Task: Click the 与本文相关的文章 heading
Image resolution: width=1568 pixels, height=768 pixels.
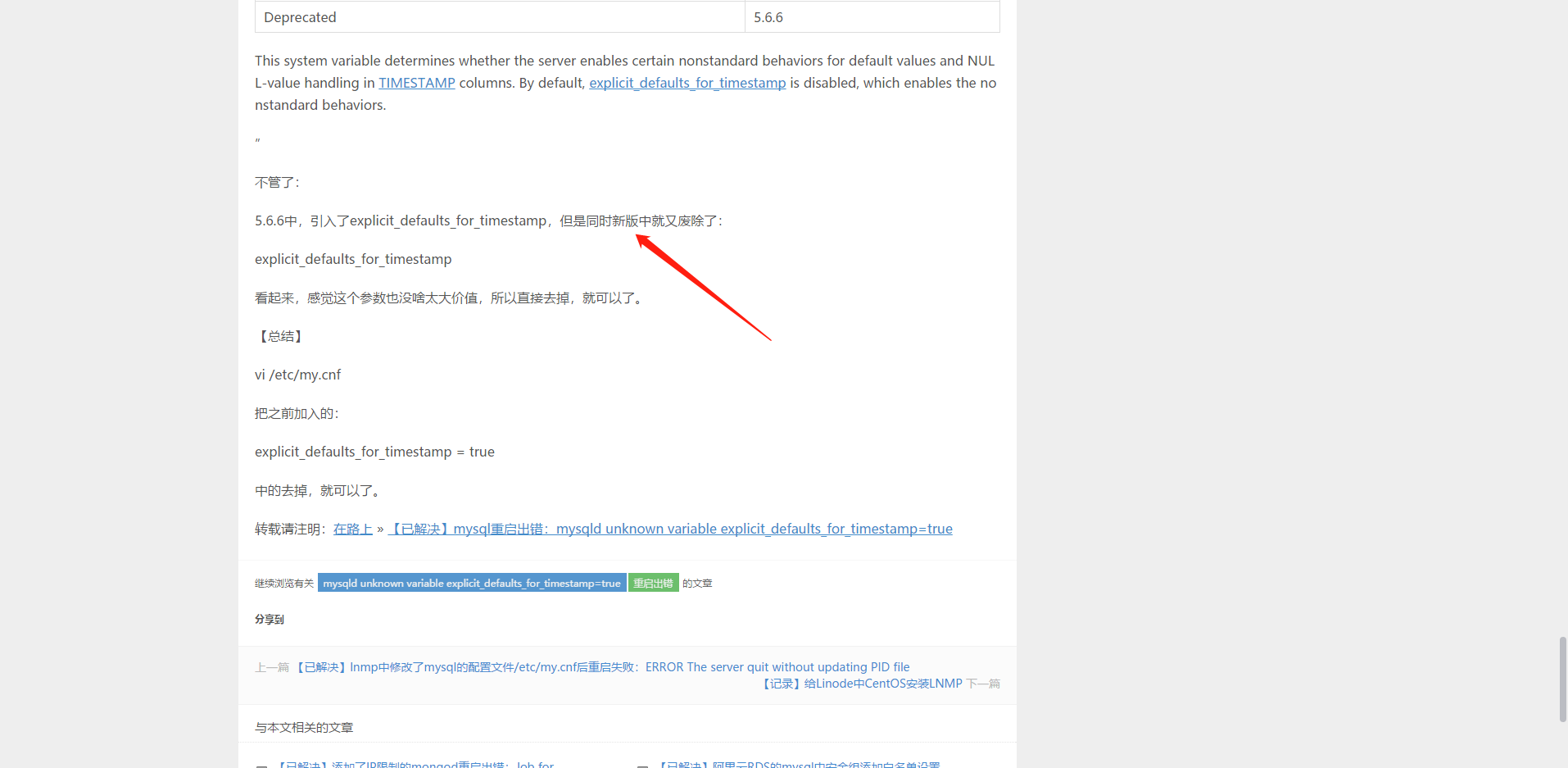Action: point(304,728)
